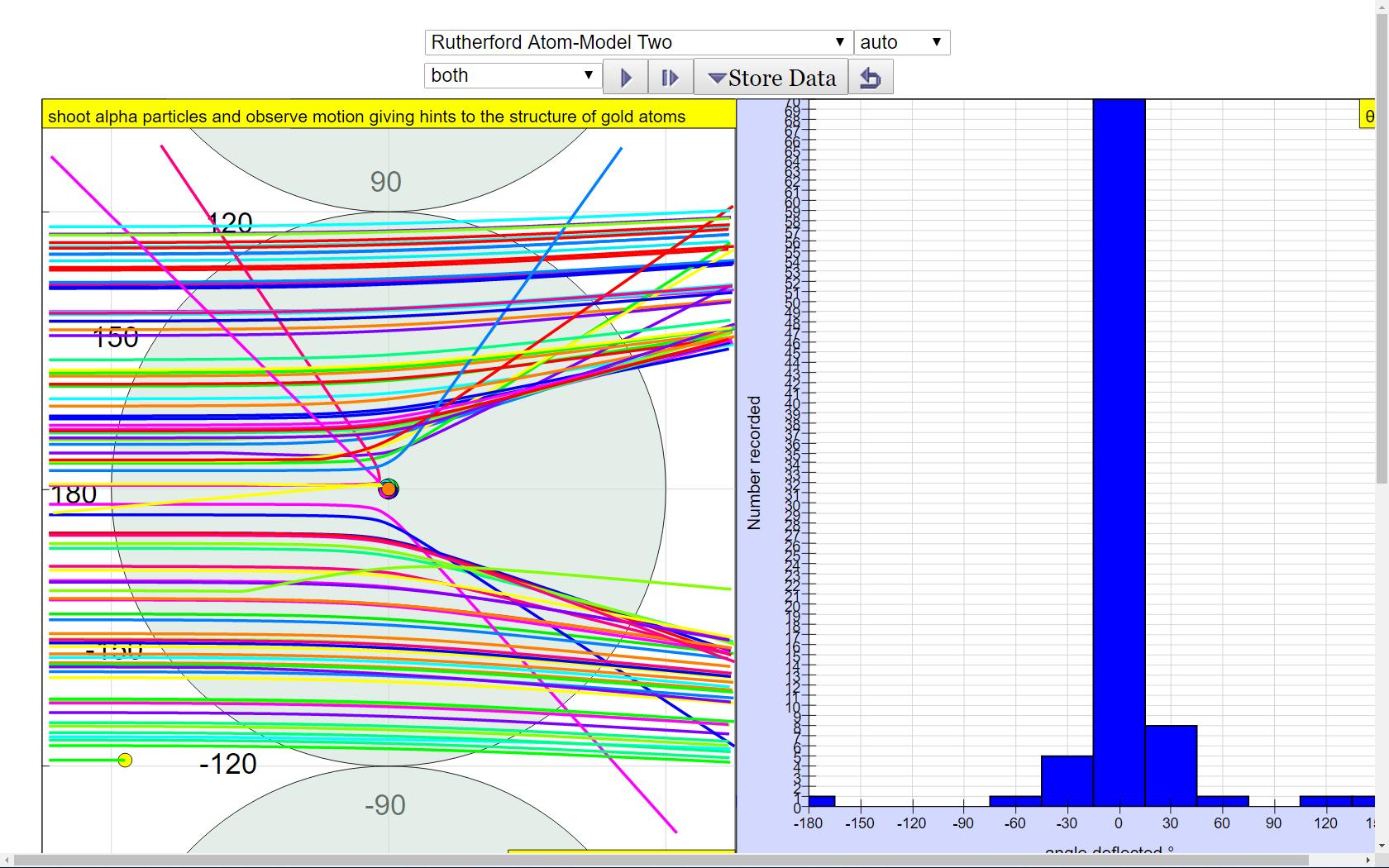Open the auto dropdown menu

(x=902, y=42)
